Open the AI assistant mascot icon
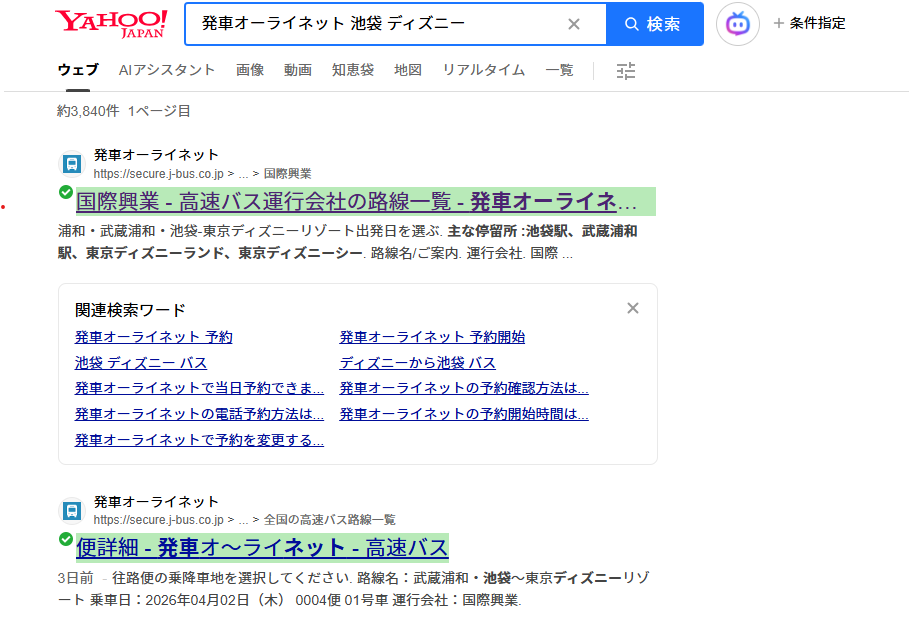Screen dimensions: 909x631 [737, 23]
